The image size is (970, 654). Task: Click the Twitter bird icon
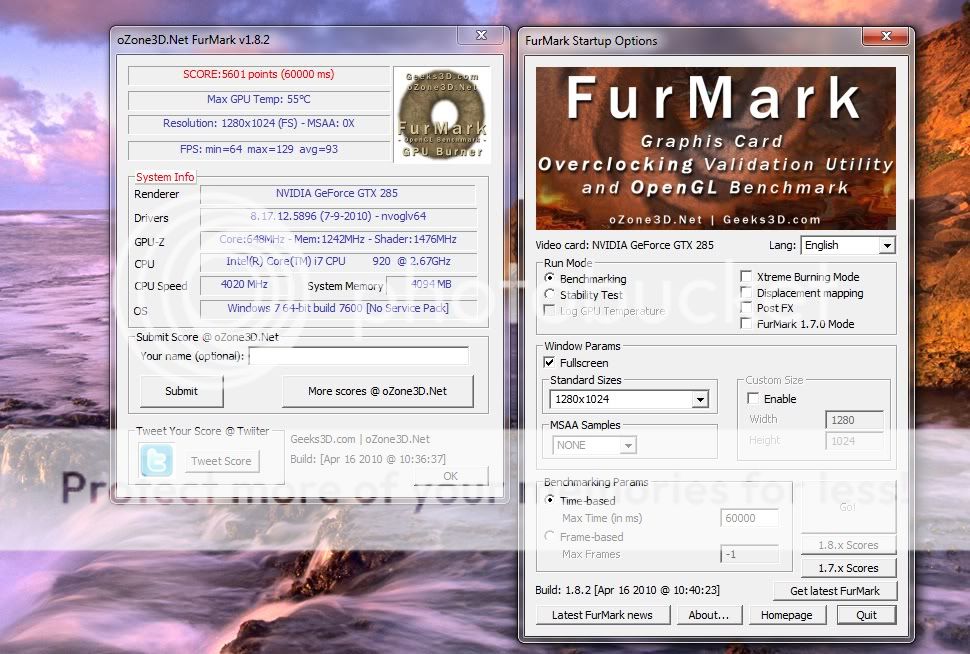pyautogui.click(x=156, y=460)
